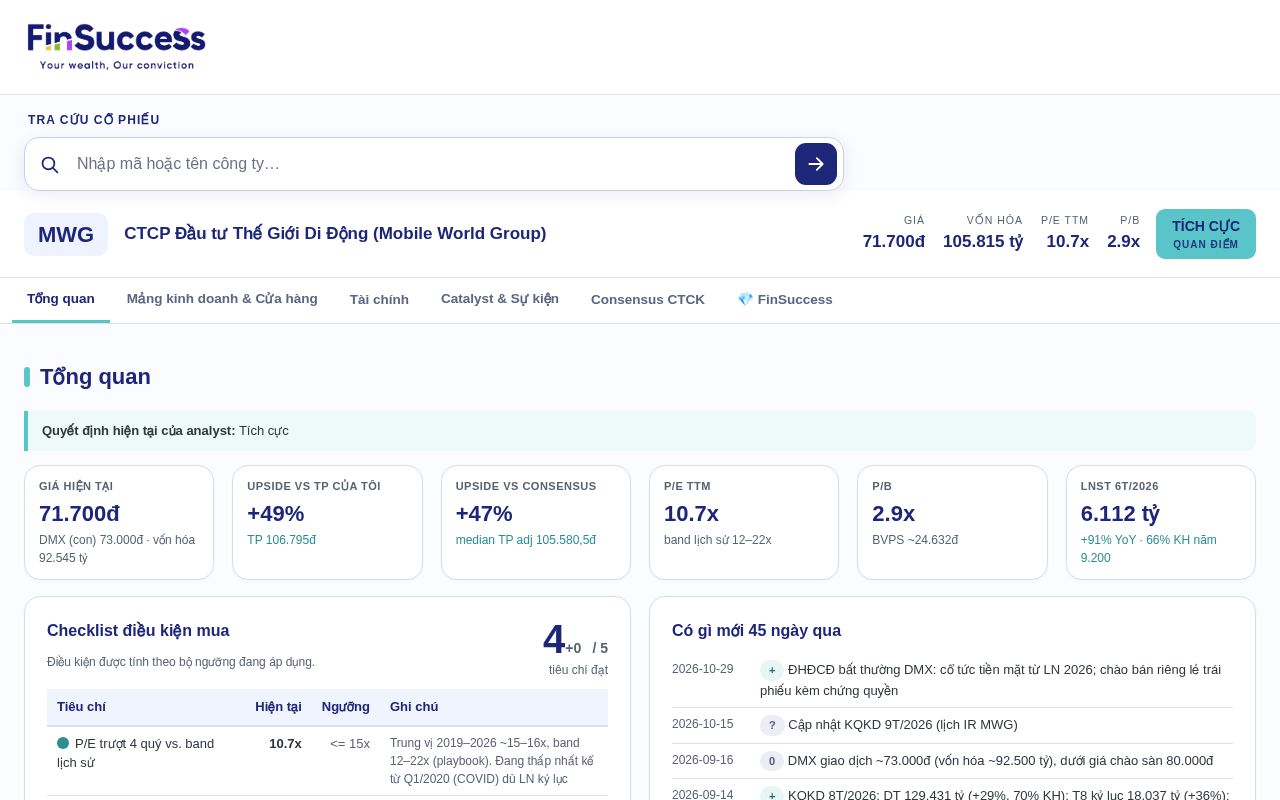Viewport: 1280px width, 800px height.
Task: Go to the Catalyst & Sự kiện tab
Action: 500,299
